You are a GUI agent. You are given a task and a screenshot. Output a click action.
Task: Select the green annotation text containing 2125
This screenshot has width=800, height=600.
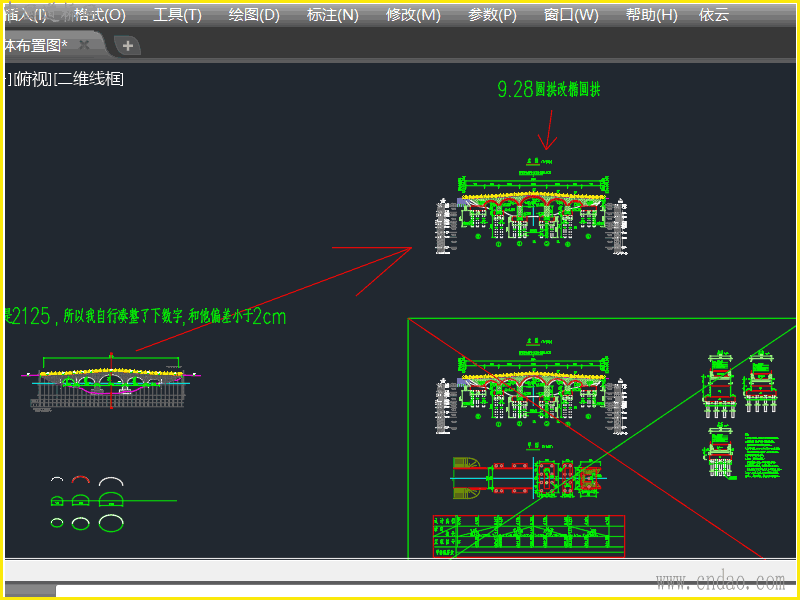145,316
